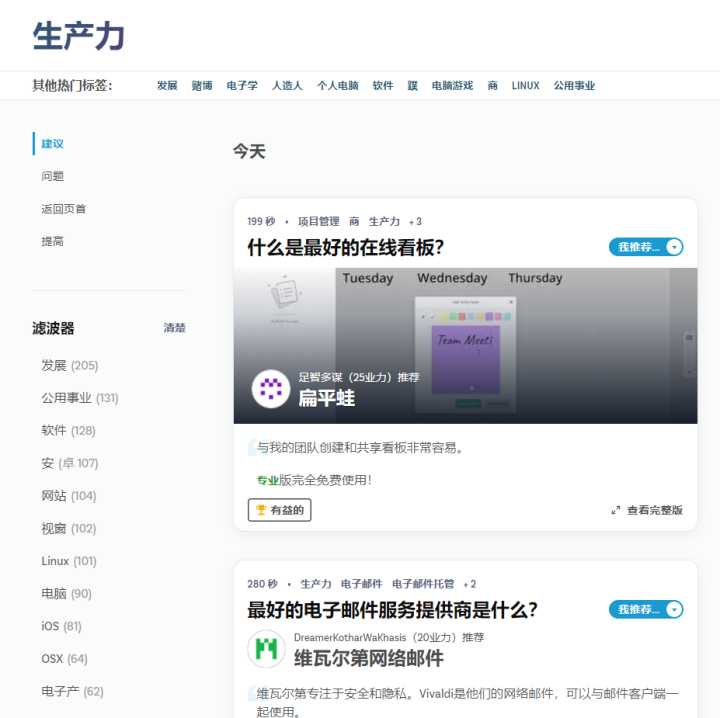
Task: Click 我推荐 button for 最好的电子邮件服务提供商
Action: pos(646,610)
